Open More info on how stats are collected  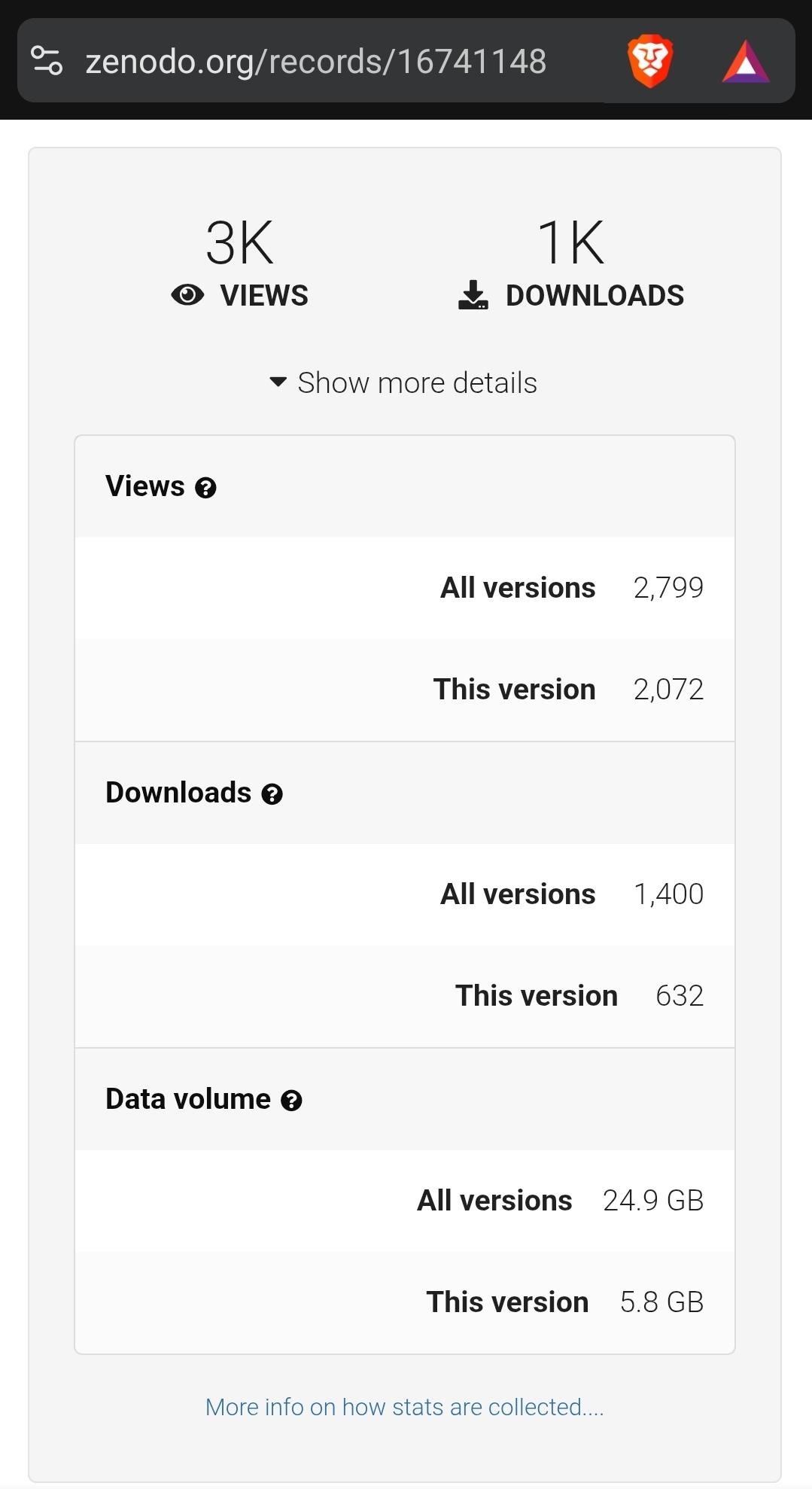404,1407
